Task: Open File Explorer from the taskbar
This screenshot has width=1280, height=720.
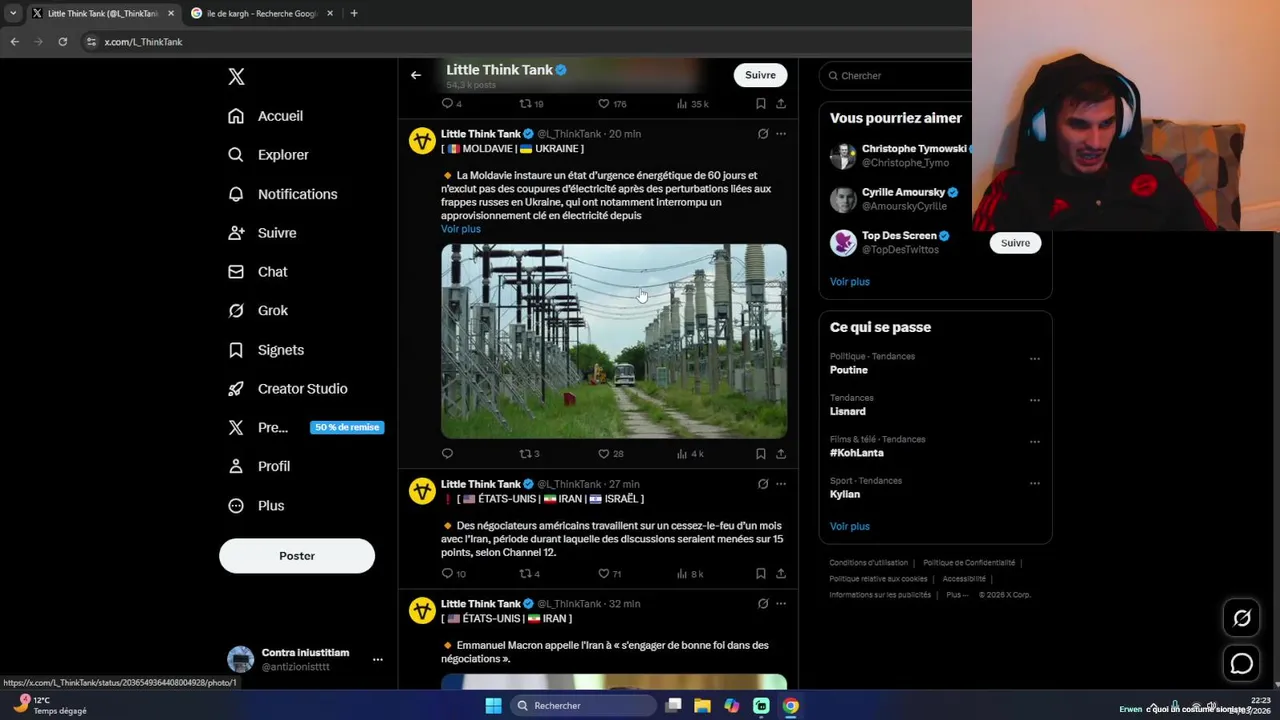Action: point(702,706)
